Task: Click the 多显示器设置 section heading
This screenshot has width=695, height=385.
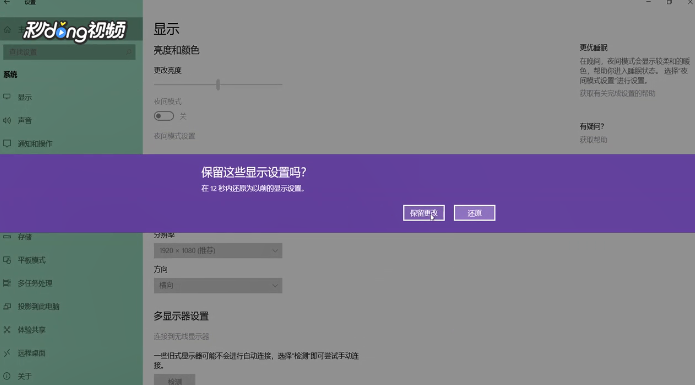Action: click(x=181, y=316)
